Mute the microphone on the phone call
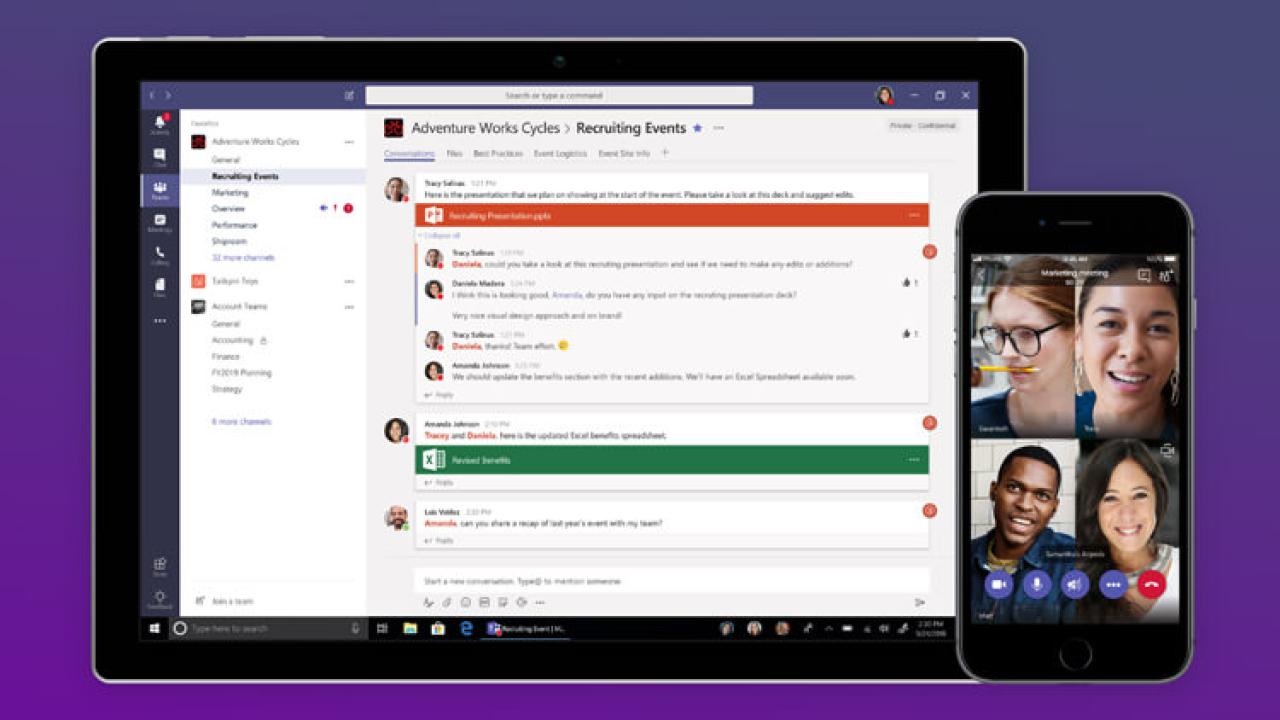 point(1037,585)
